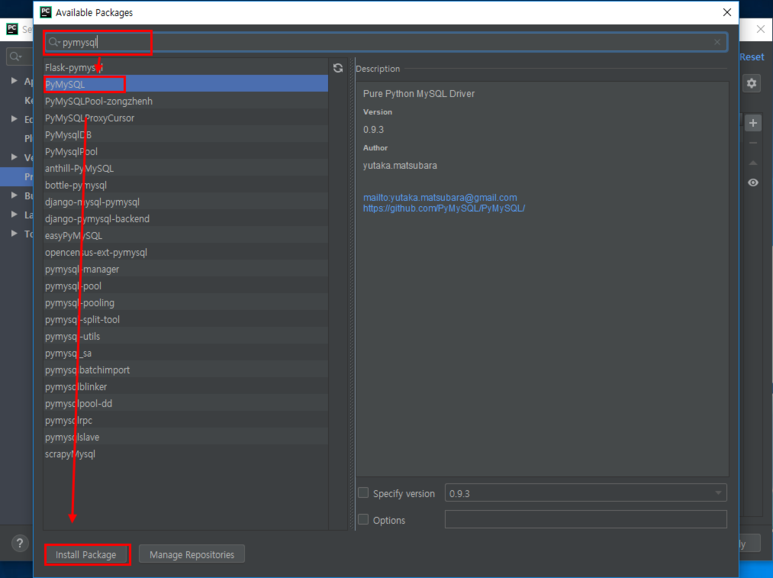This screenshot has height=578, width=773.
Task: Click the minus remove package icon in Settings window
Action: (x=753, y=143)
